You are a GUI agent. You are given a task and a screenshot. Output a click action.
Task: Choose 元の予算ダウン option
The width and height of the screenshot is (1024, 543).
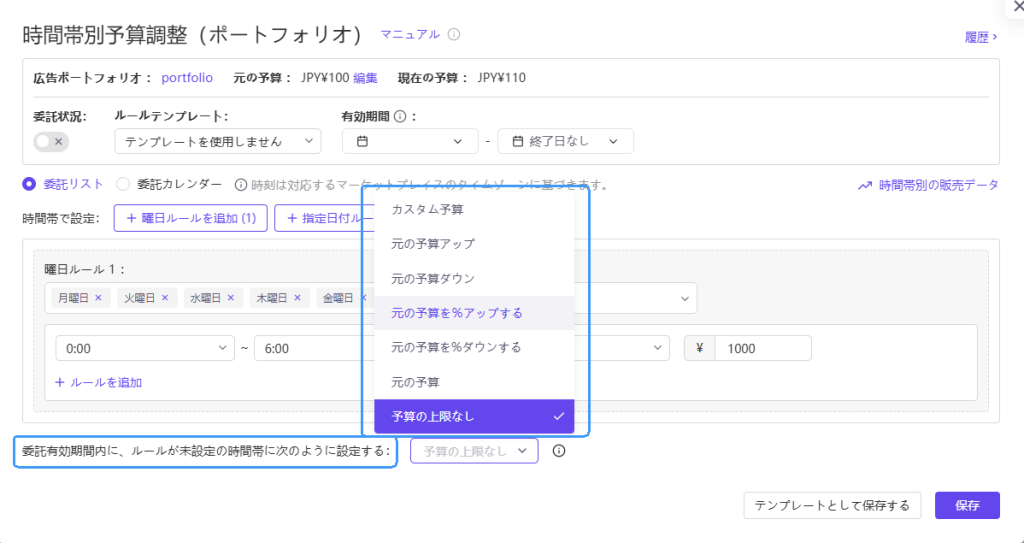click(x=474, y=279)
